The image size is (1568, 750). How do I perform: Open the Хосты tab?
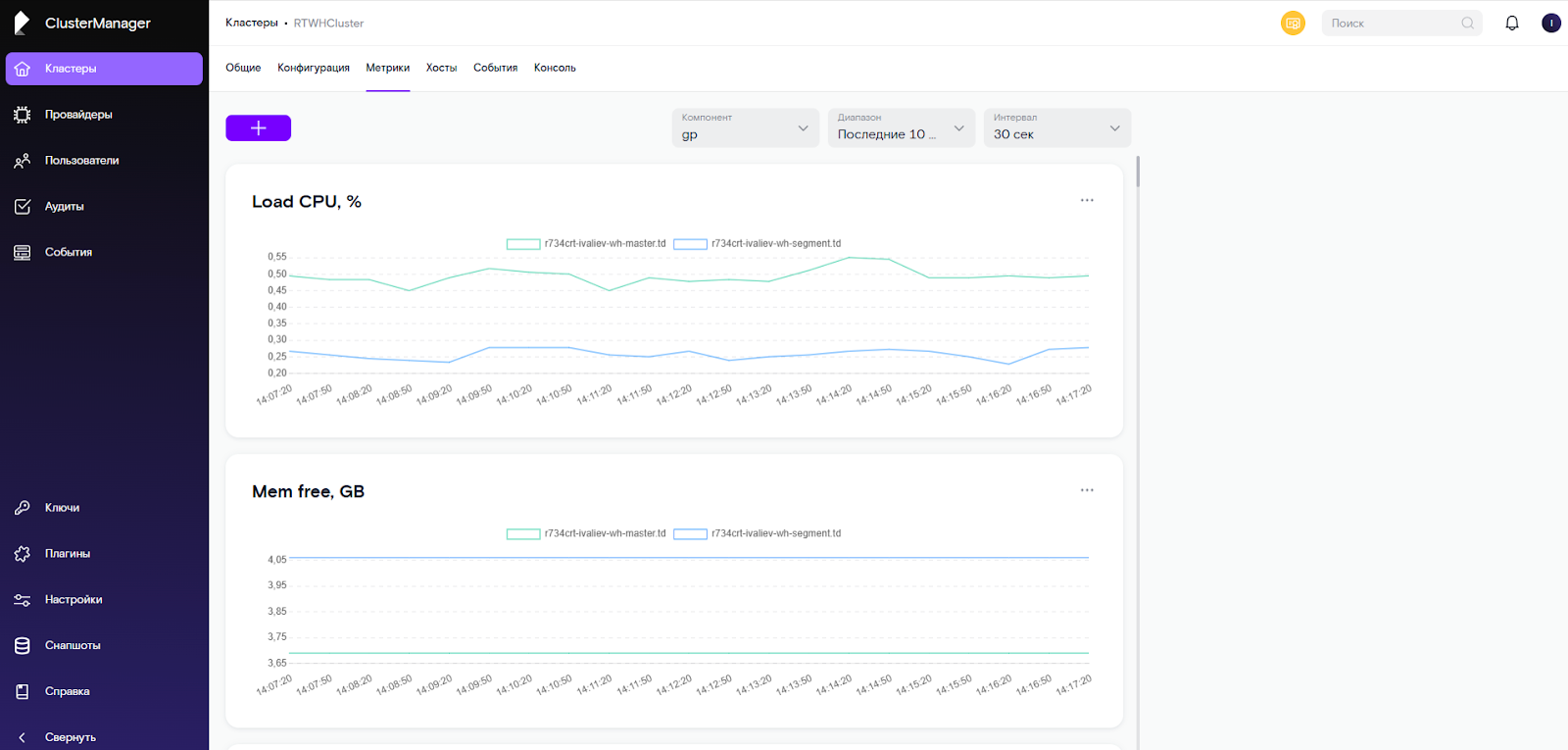point(441,68)
